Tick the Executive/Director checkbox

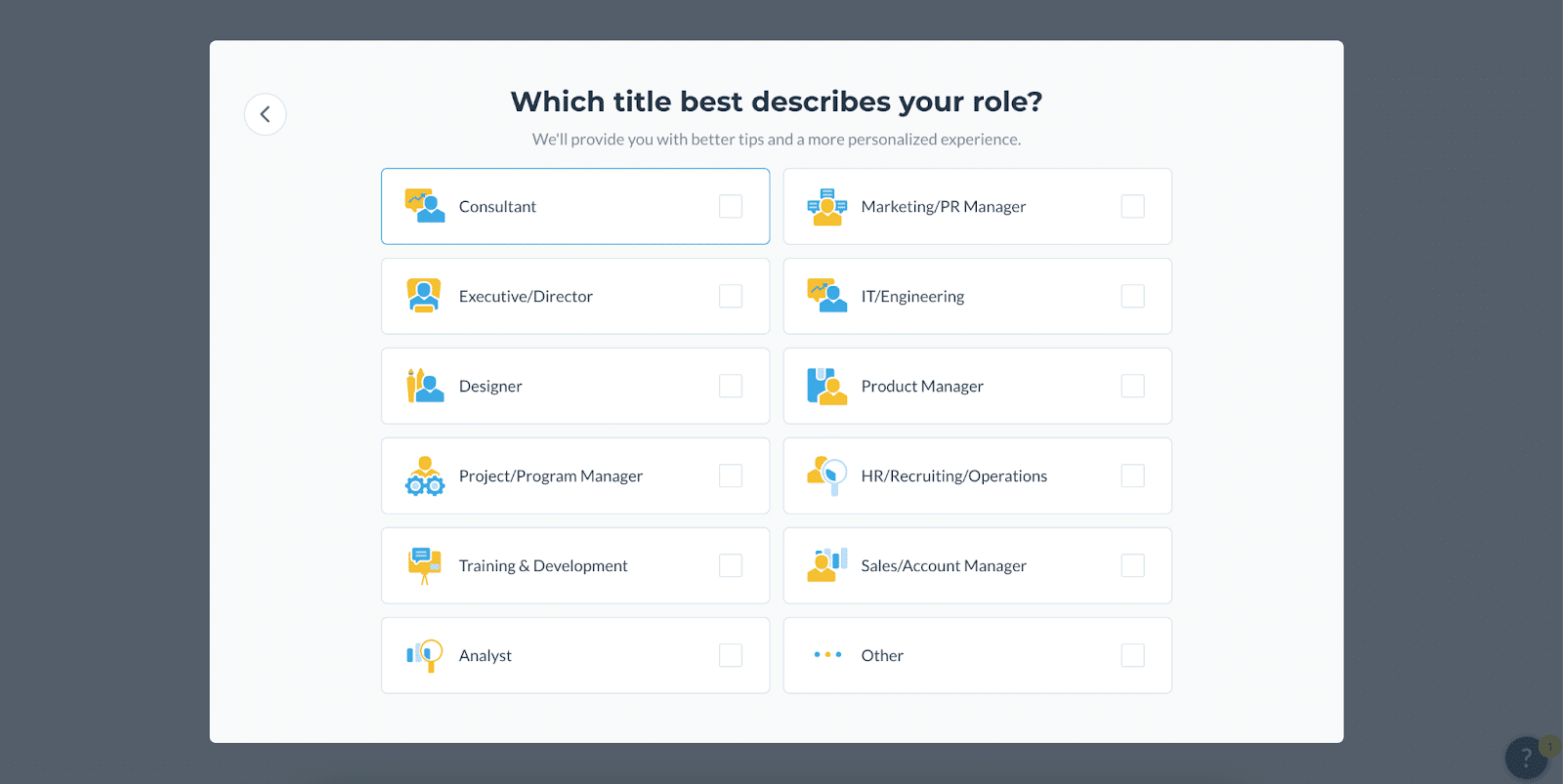pyautogui.click(x=731, y=296)
